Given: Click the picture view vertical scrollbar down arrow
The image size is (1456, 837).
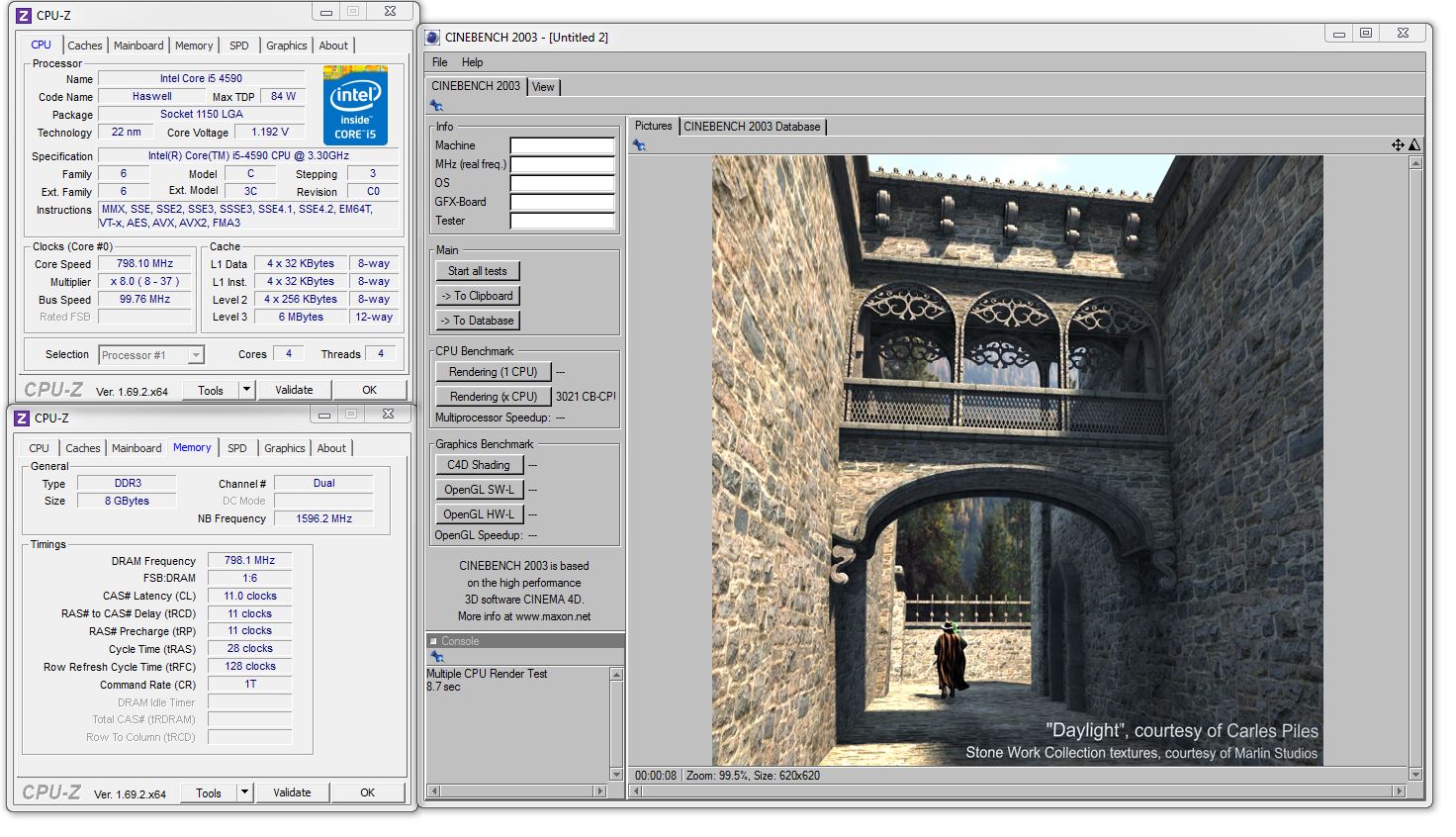Looking at the screenshot, I should 1414,774.
